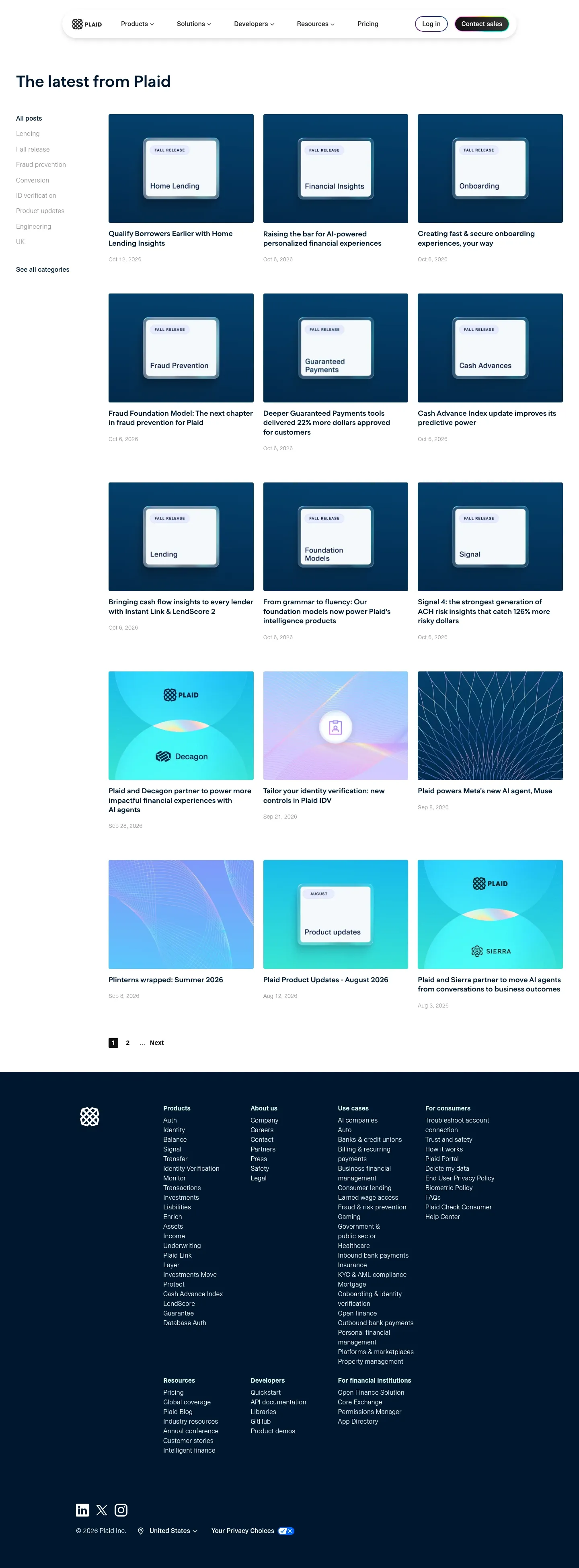579x1568 pixels.
Task: Expand the Products menu
Action: point(138,25)
